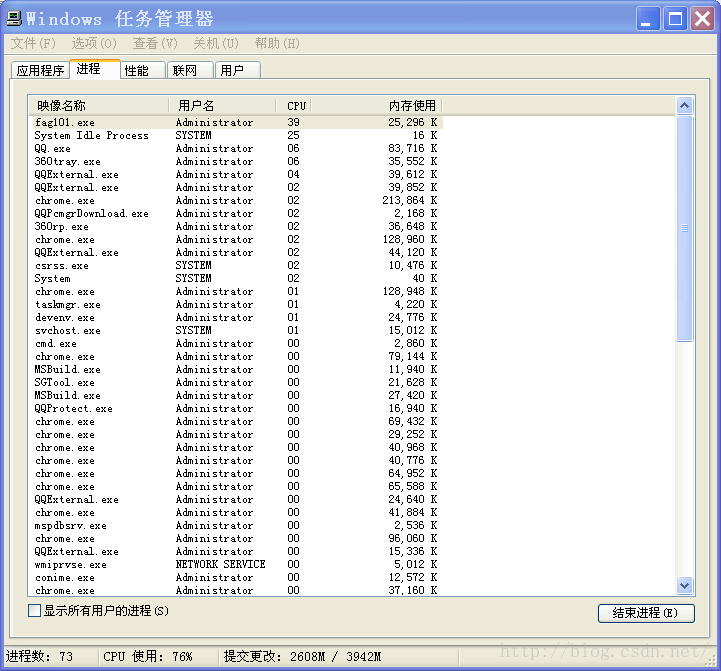Select the 360tray.exe process
This screenshot has width=721, height=671.
click(x=235, y=161)
